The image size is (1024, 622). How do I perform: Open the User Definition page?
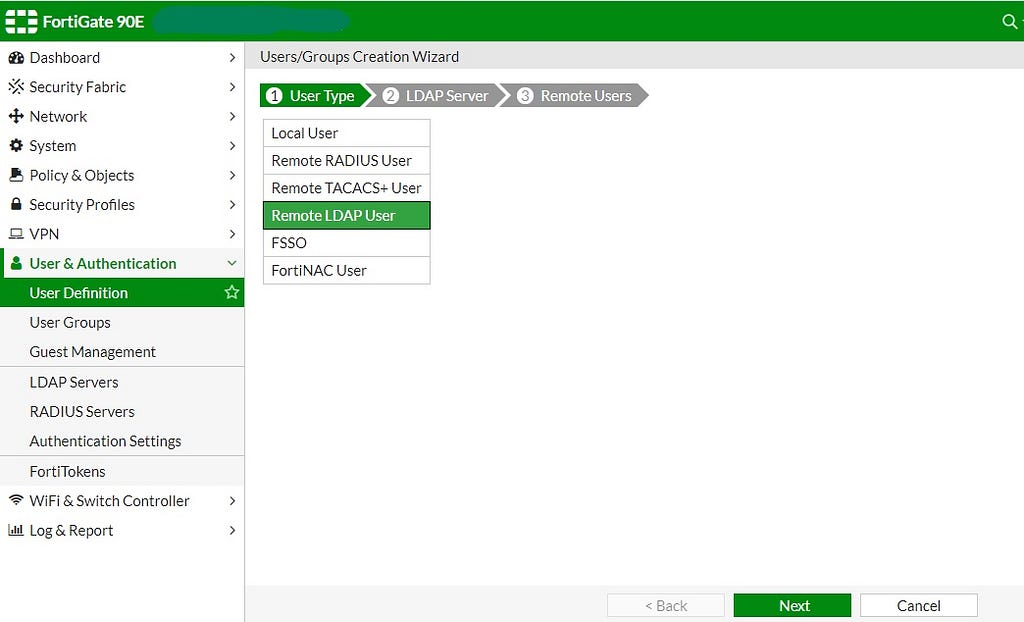(x=122, y=293)
